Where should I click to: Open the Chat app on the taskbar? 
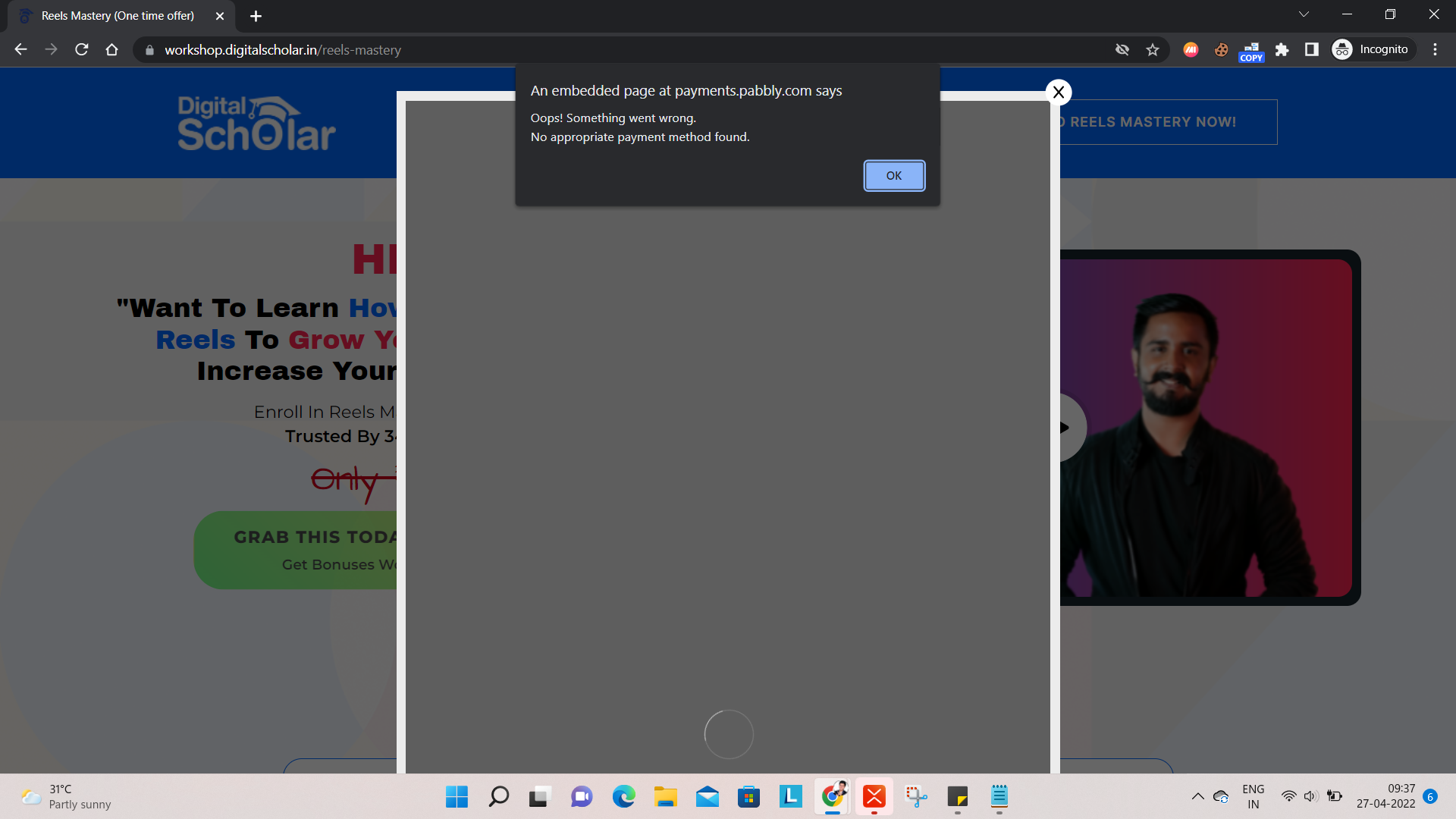(582, 797)
